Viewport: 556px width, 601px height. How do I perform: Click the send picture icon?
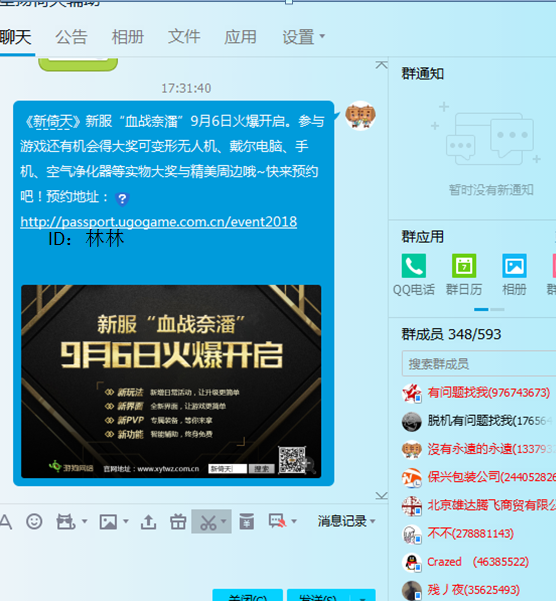(x=108, y=522)
